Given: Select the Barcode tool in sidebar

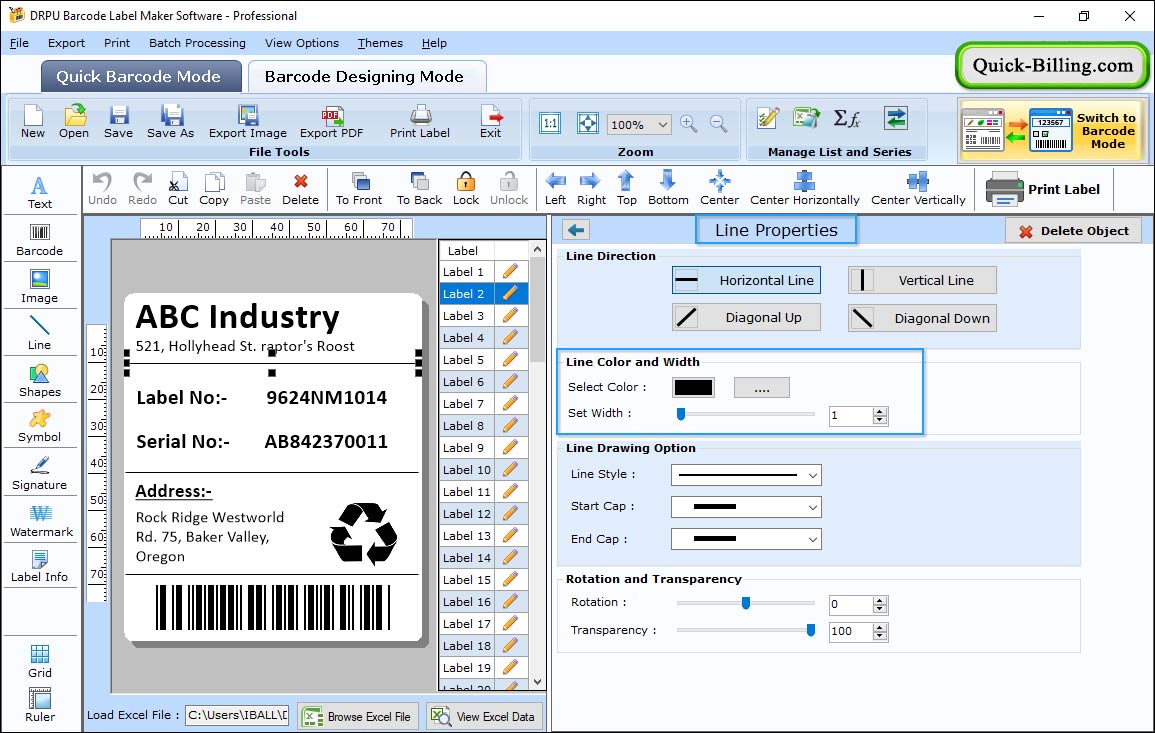Looking at the screenshot, I should pyautogui.click(x=40, y=240).
